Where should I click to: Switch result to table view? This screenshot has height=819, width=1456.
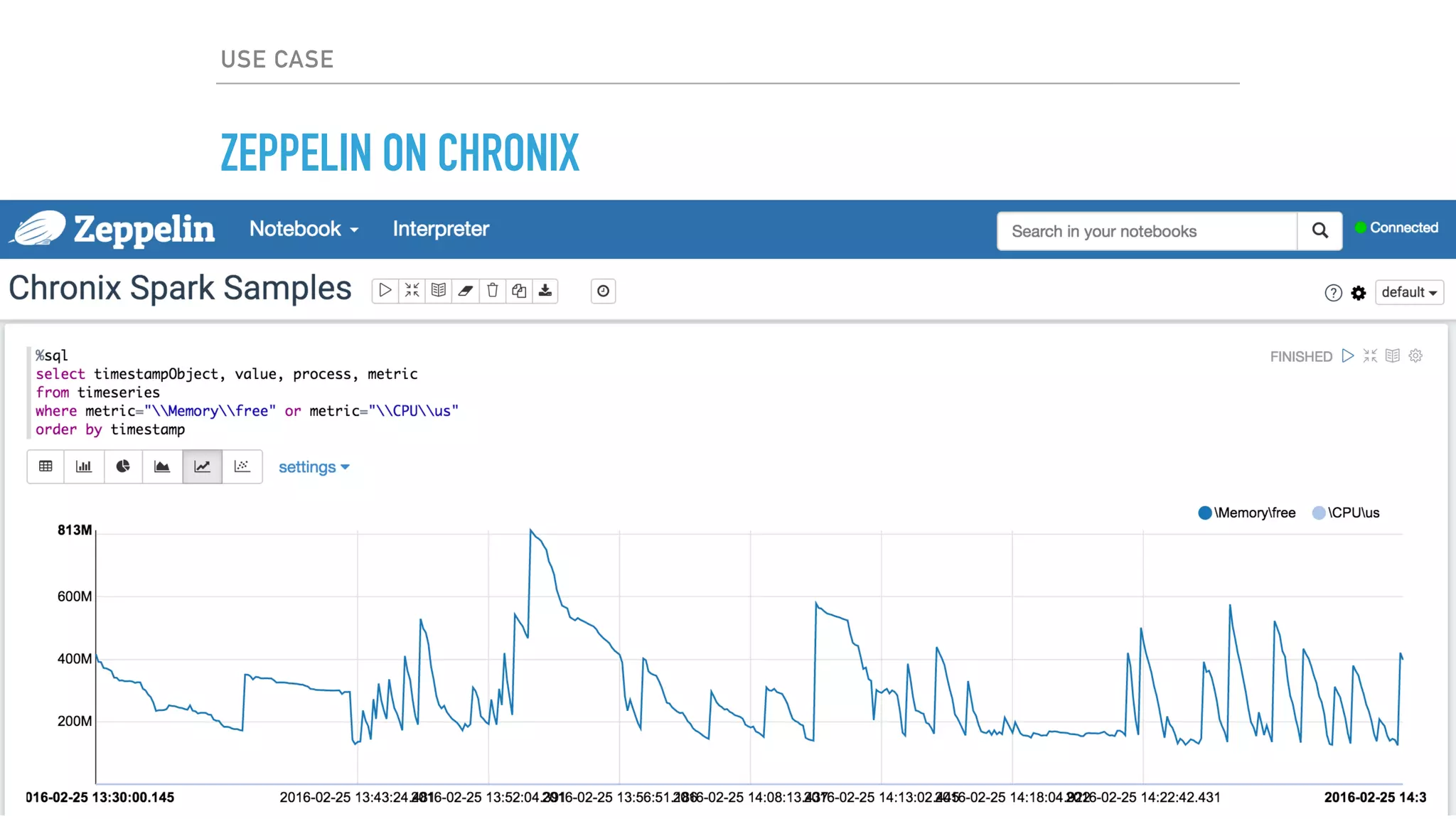tap(45, 466)
